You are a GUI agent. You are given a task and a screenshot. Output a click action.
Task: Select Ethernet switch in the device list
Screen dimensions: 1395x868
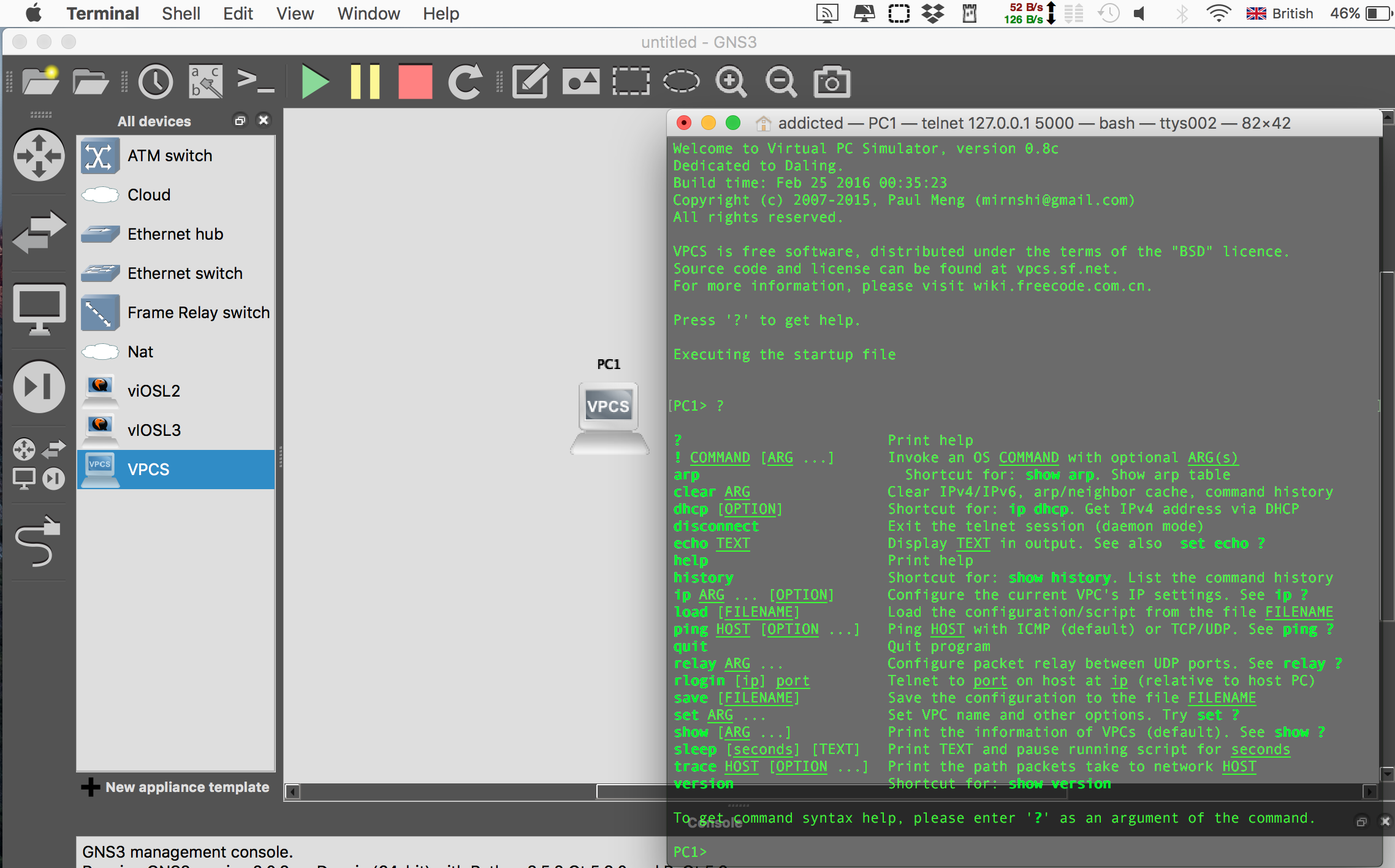pos(176,273)
